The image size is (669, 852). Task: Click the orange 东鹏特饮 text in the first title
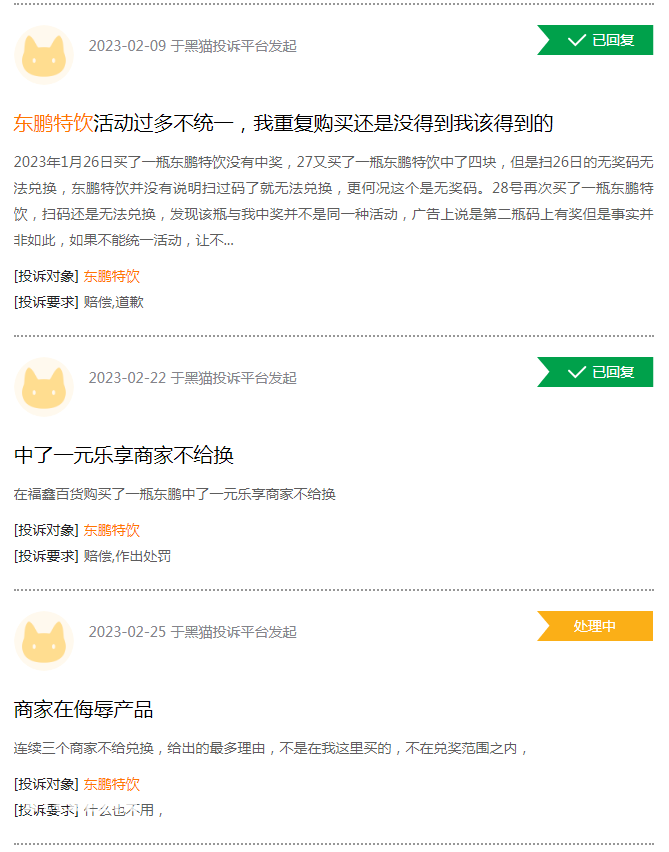pyautogui.click(x=53, y=123)
